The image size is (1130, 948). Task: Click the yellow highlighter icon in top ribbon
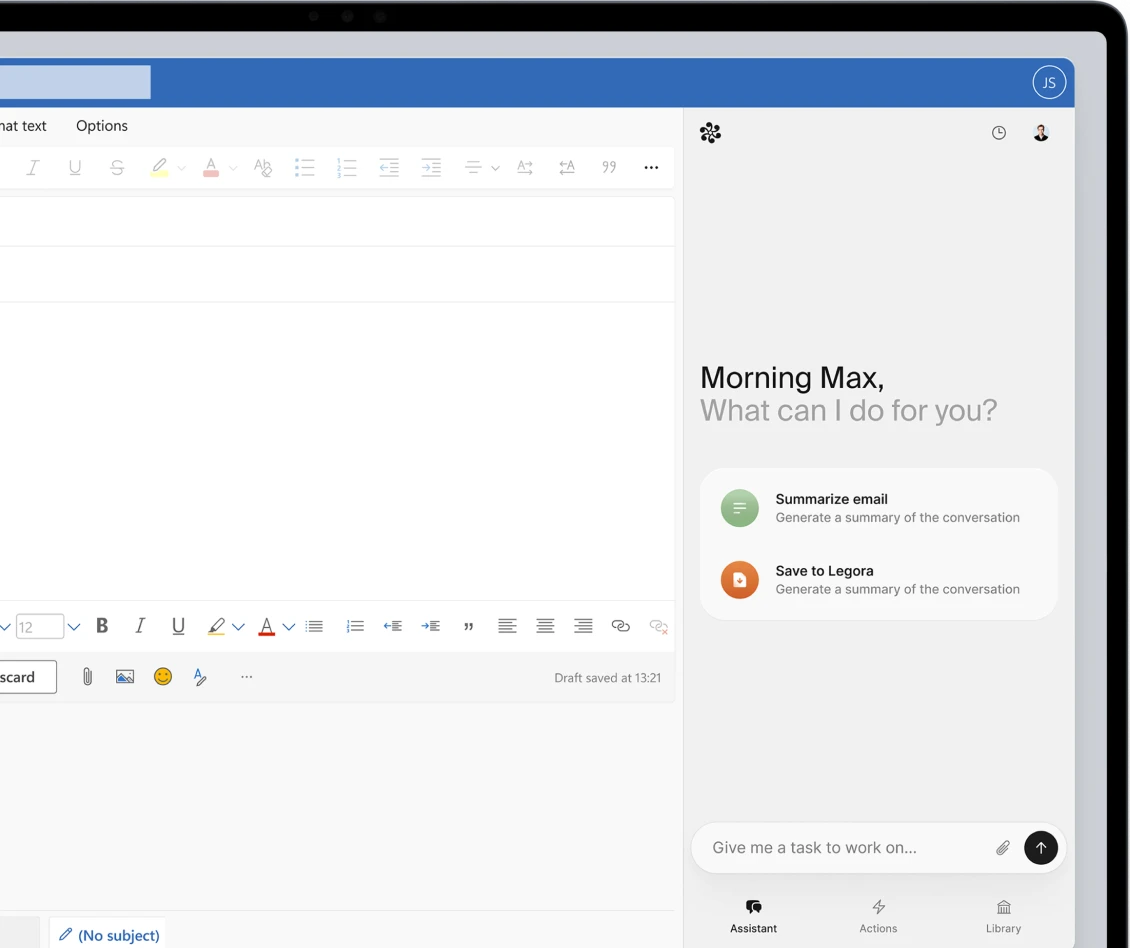click(159, 167)
